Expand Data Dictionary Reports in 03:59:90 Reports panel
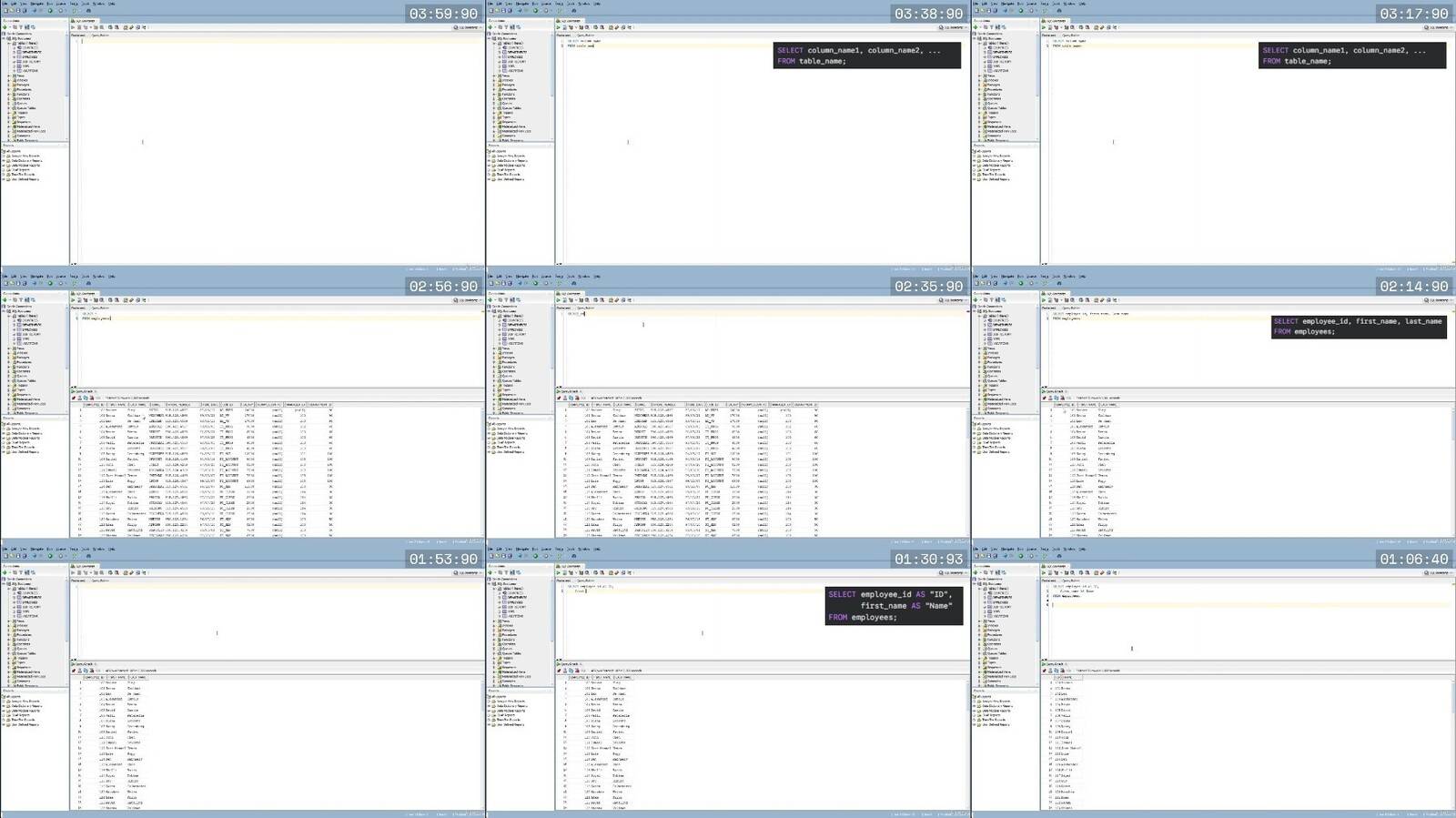This screenshot has height=818, width=1456. point(4,160)
